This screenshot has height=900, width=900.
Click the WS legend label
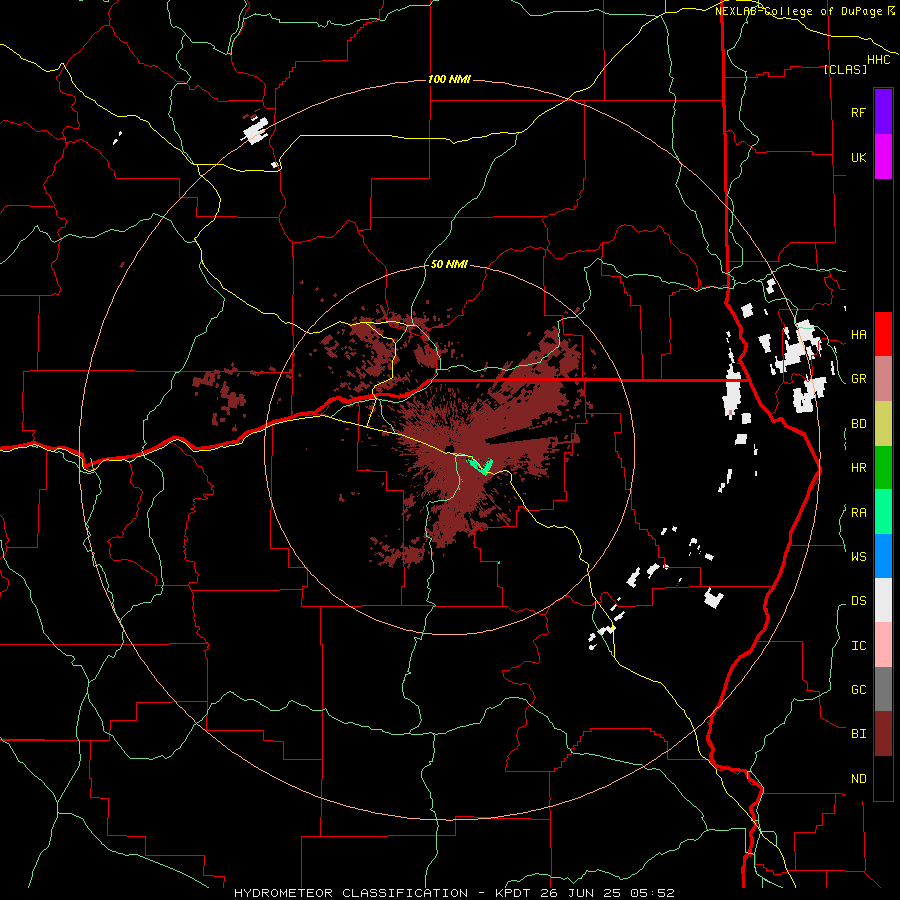858,557
